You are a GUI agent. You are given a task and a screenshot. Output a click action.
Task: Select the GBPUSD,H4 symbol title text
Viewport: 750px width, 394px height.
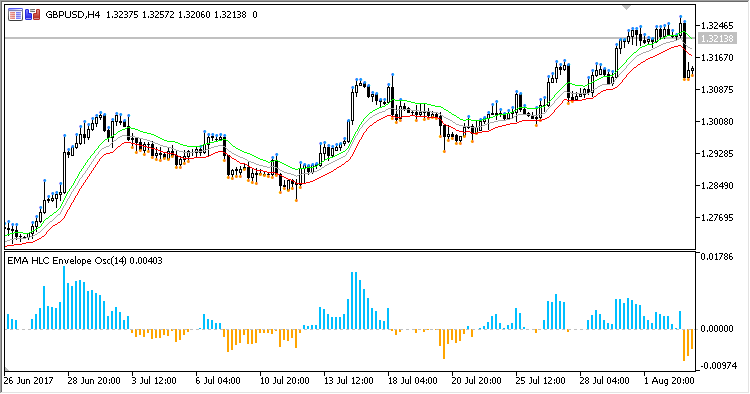point(73,15)
